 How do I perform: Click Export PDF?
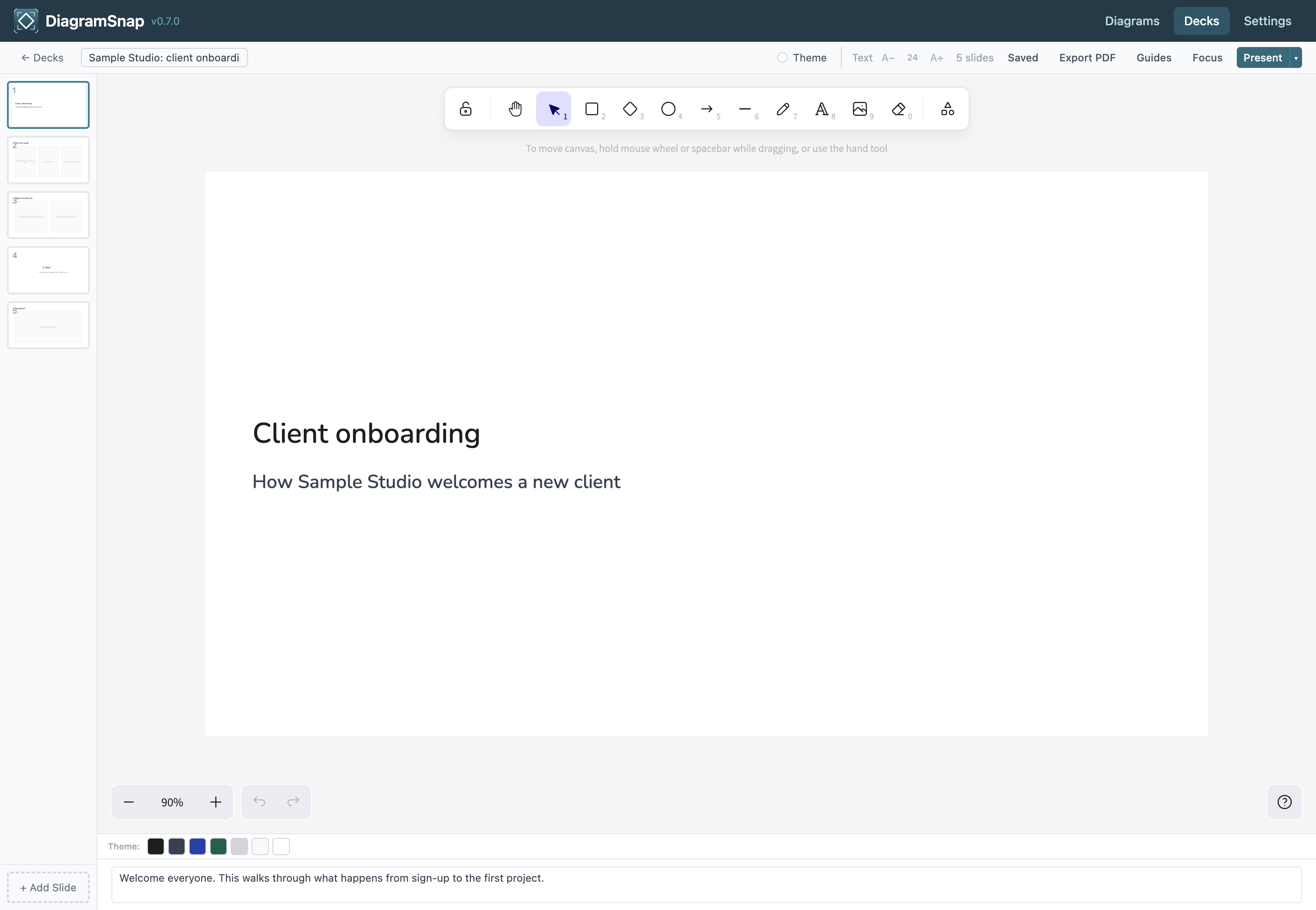pyautogui.click(x=1087, y=57)
